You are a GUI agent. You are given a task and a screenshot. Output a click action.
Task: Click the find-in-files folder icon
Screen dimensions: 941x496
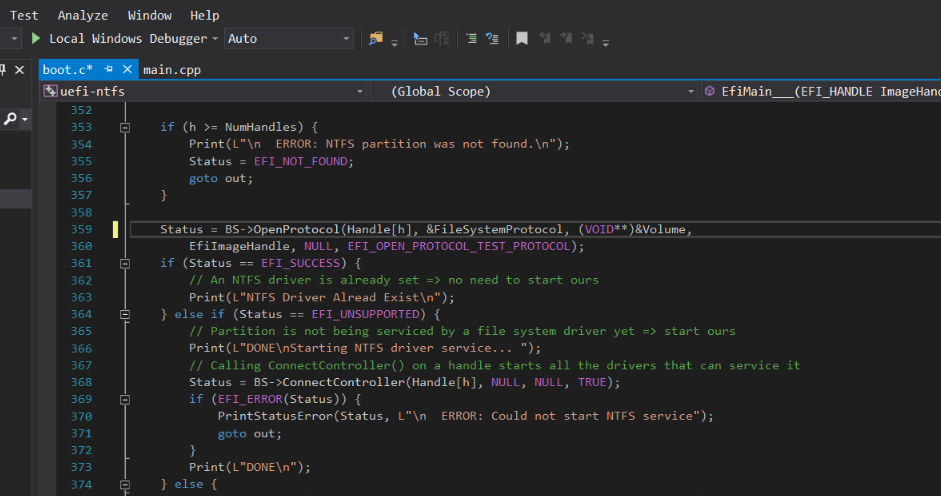[x=376, y=39]
